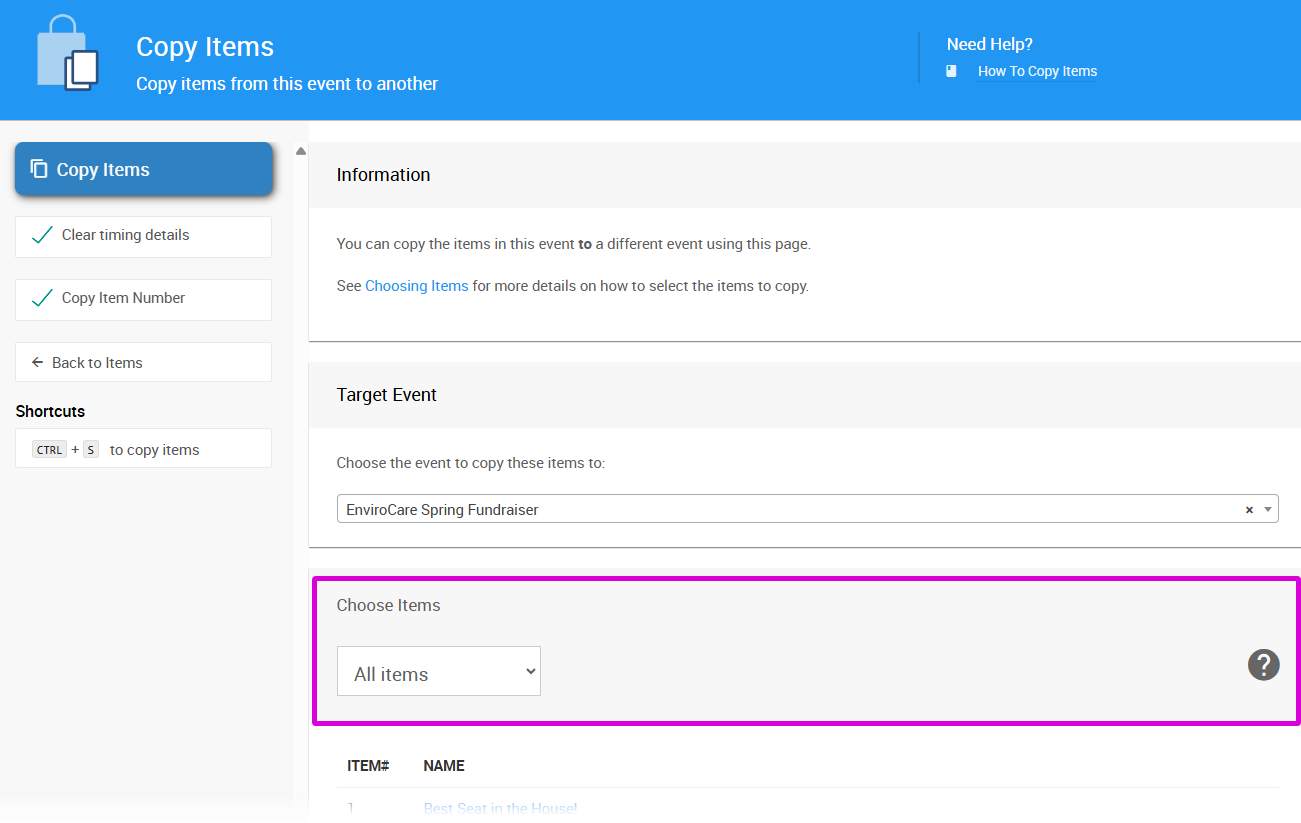Open the All items dropdown
Image resolution: width=1301 pixels, height=823 pixels.
click(438, 672)
